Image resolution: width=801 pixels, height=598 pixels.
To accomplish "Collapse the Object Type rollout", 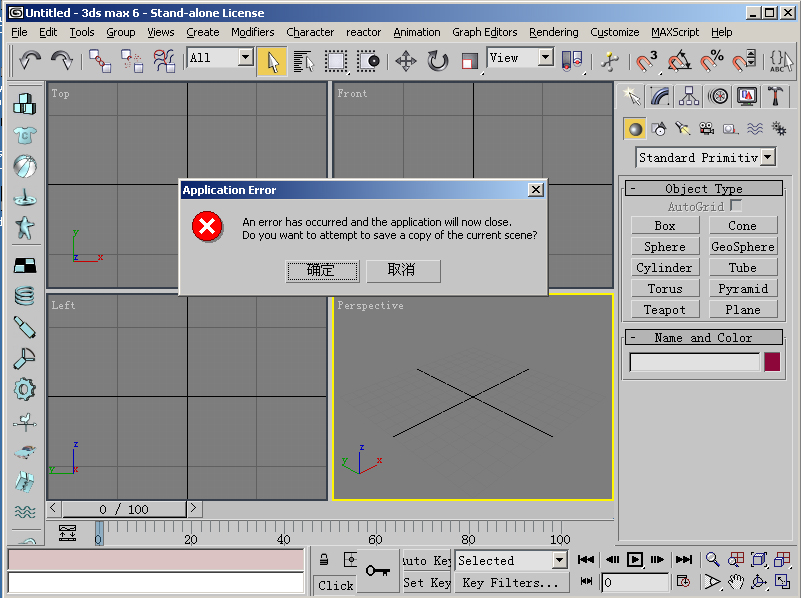I will coord(703,188).
